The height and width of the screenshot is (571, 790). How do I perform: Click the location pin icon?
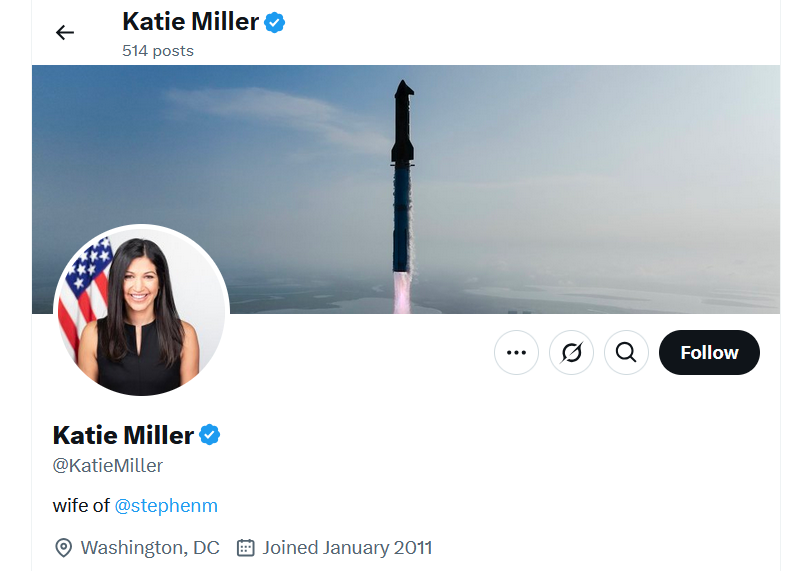[x=63, y=548]
